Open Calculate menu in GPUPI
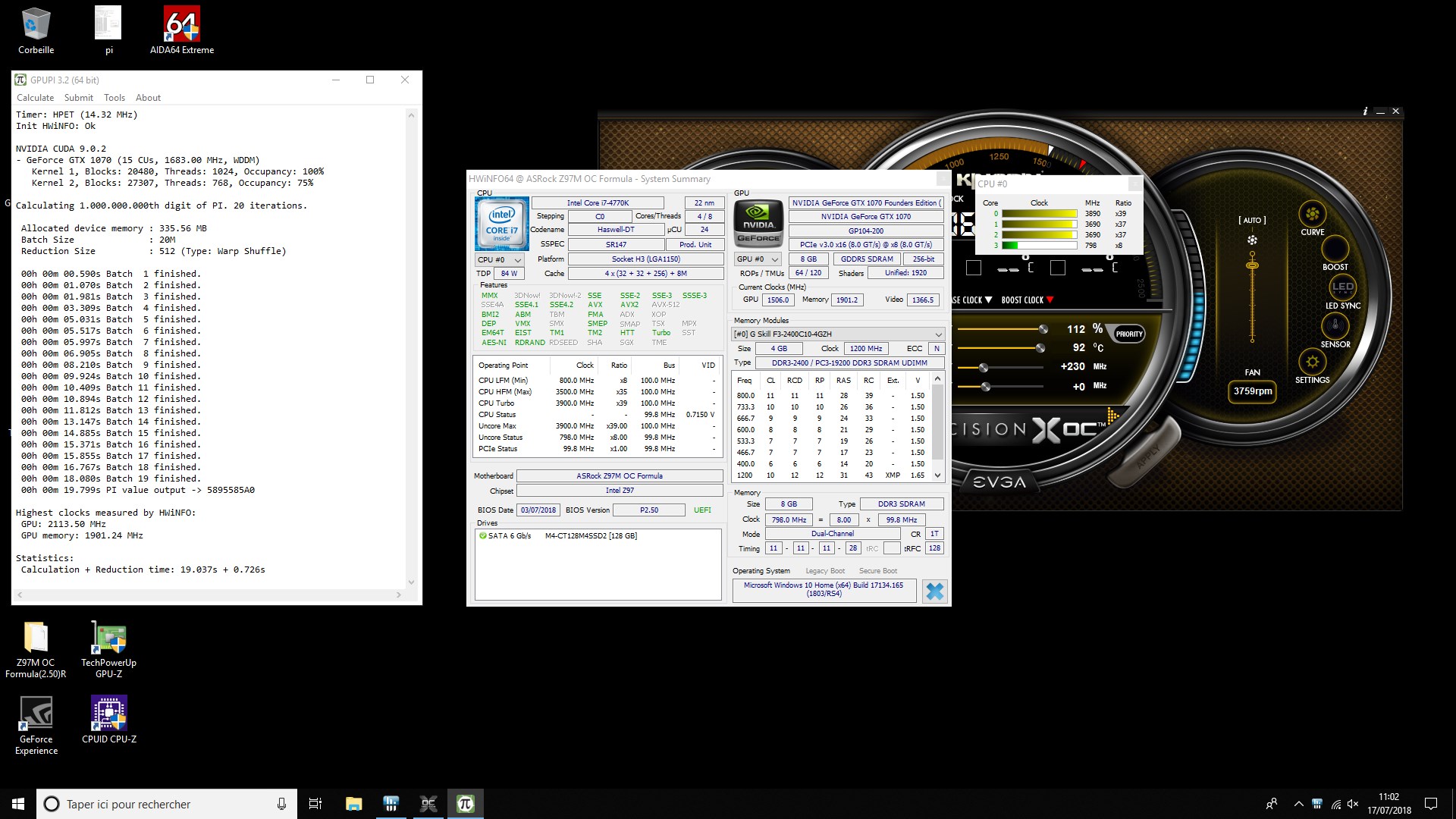This screenshot has width=1456, height=819. pyautogui.click(x=35, y=98)
